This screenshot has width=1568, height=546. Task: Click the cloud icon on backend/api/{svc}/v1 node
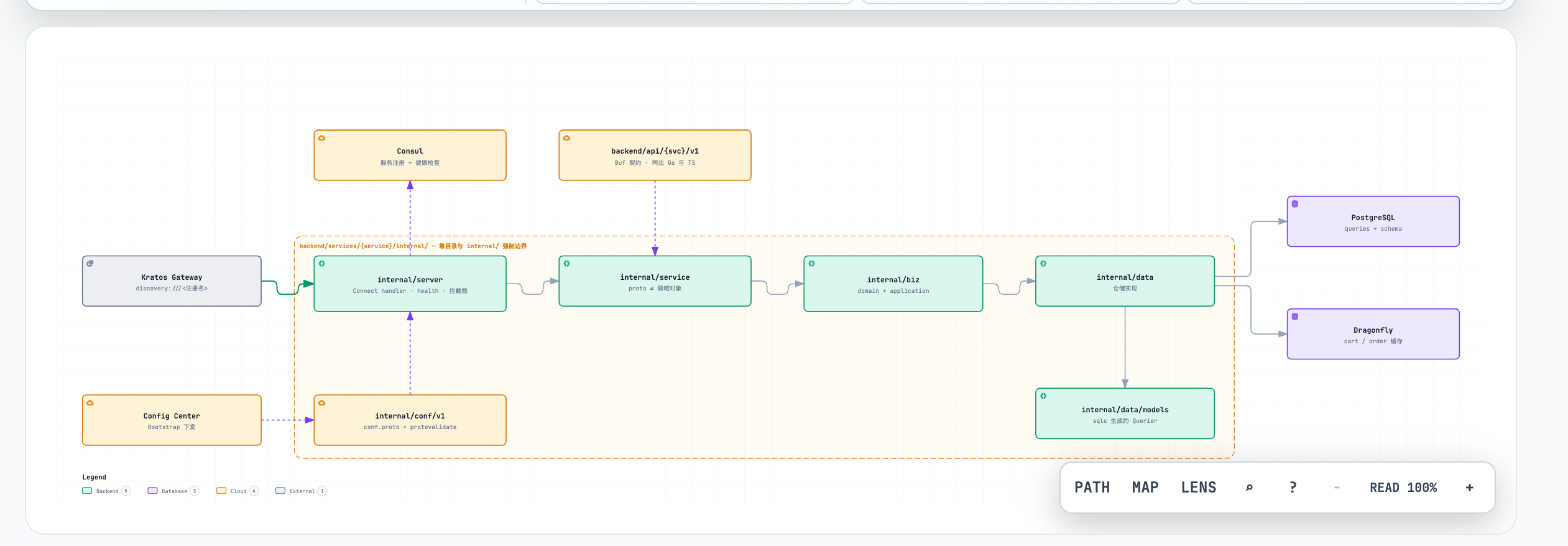tap(567, 138)
